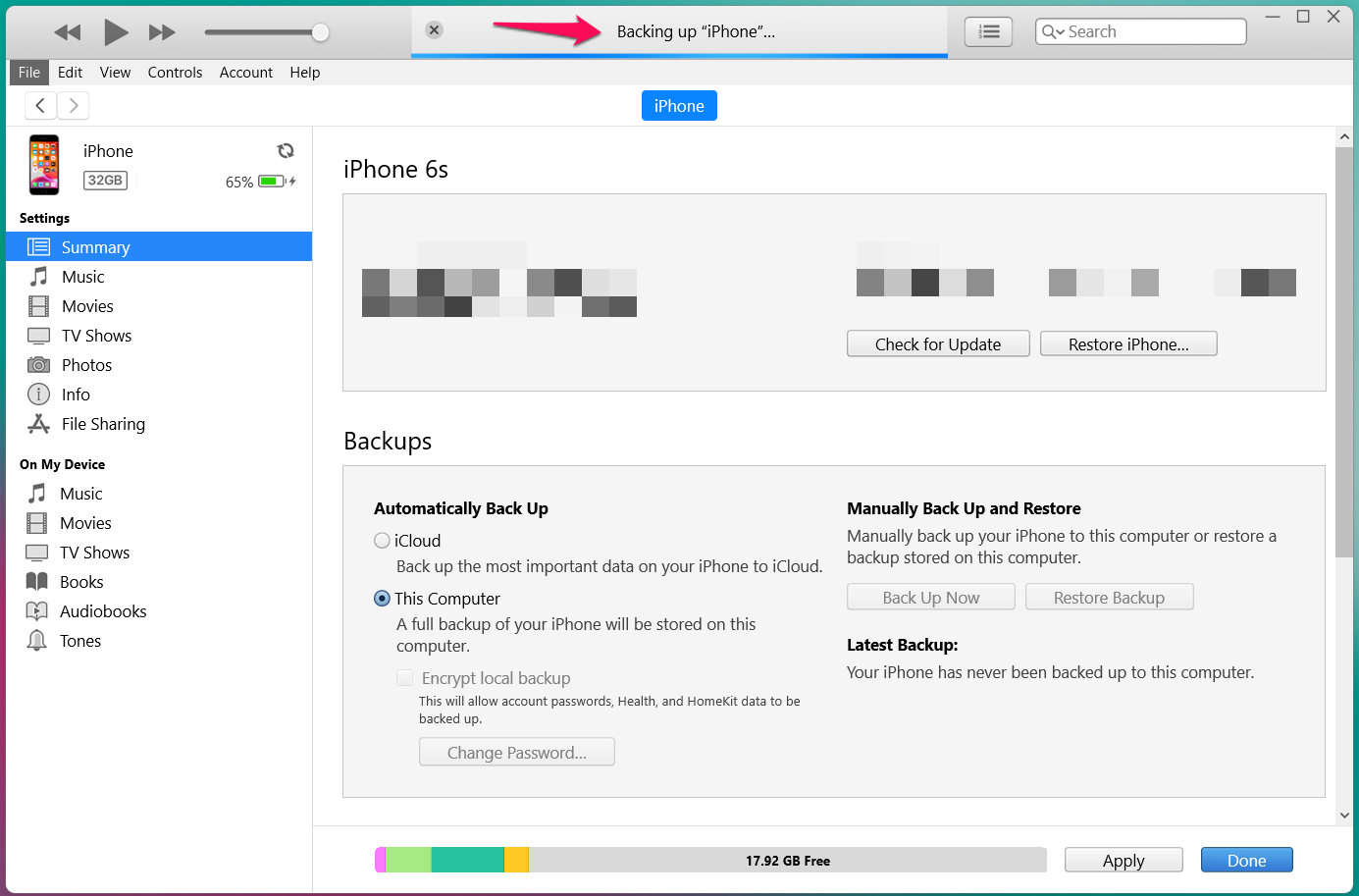Click the sync icon next to iPhone
The width and height of the screenshot is (1359, 896).
pyautogui.click(x=286, y=151)
